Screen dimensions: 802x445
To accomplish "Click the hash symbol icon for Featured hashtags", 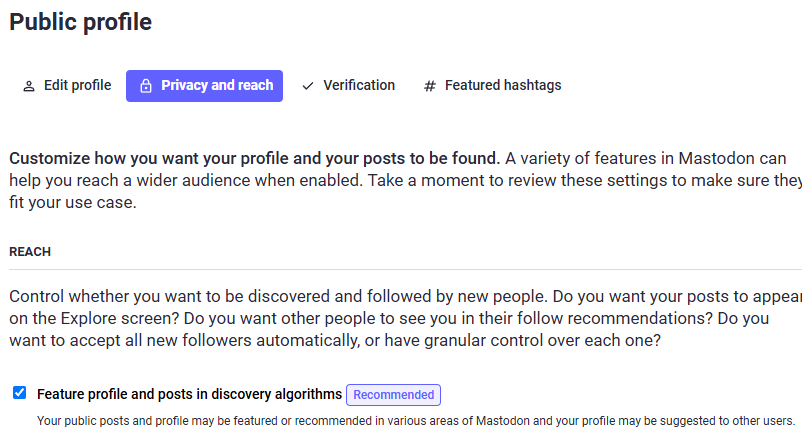I will (x=430, y=86).
